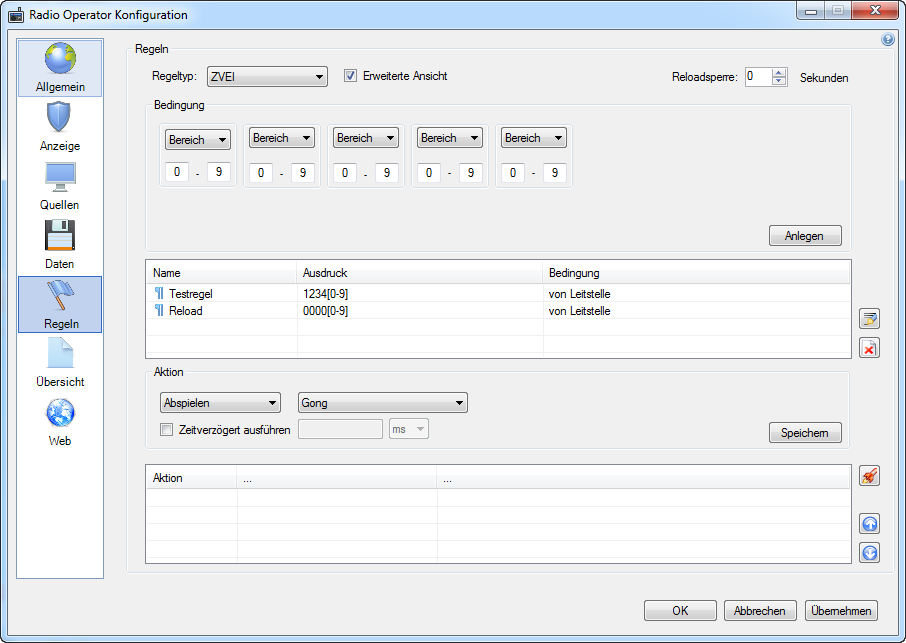Increase the Reloadsperre seconds value

pos(779,72)
